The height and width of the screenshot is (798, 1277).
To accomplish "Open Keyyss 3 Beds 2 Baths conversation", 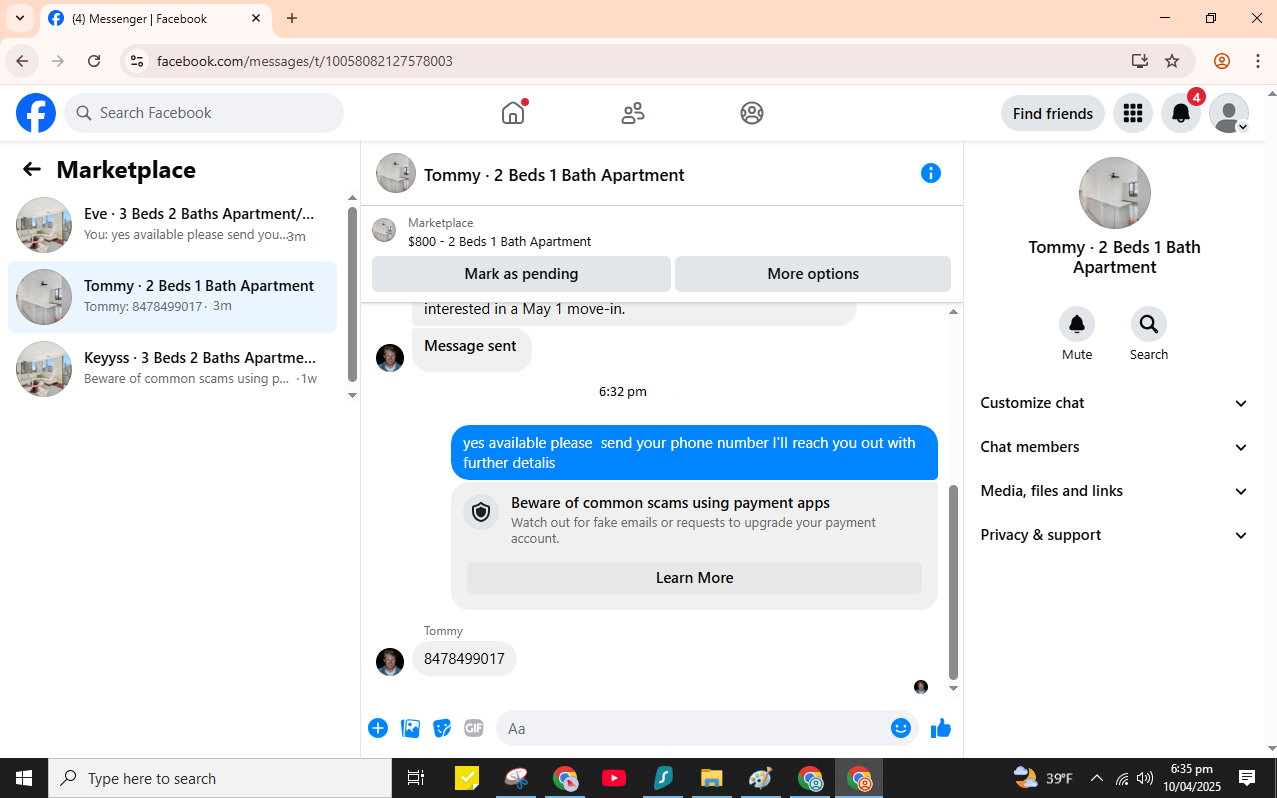I will 172,369.
